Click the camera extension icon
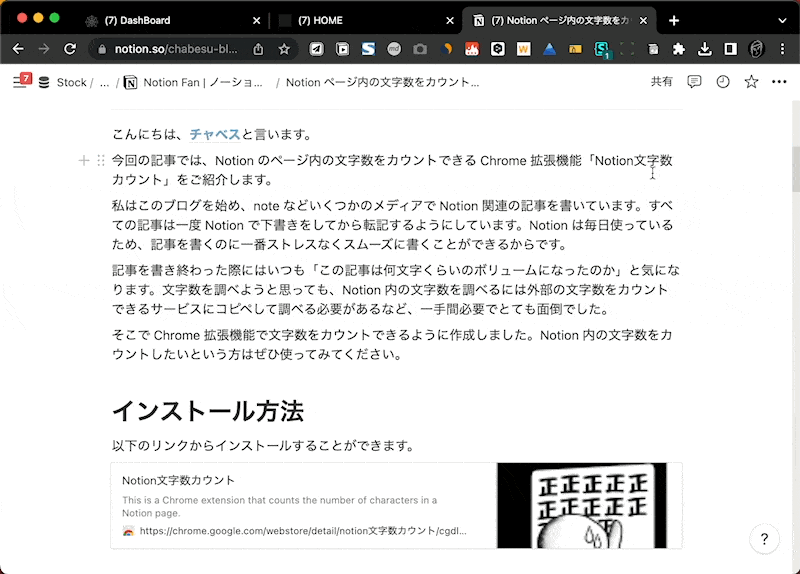Viewport: 800px width, 574px height. click(x=420, y=49)
